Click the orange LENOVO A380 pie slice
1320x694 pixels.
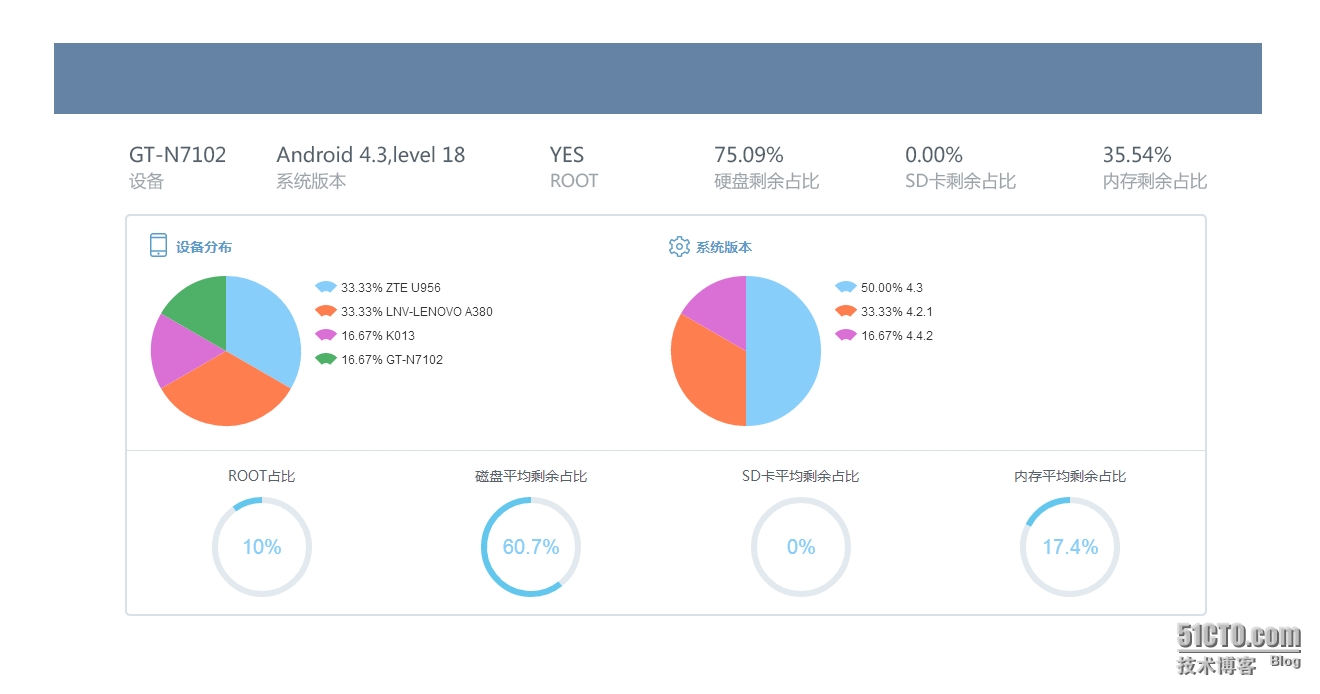228,393
